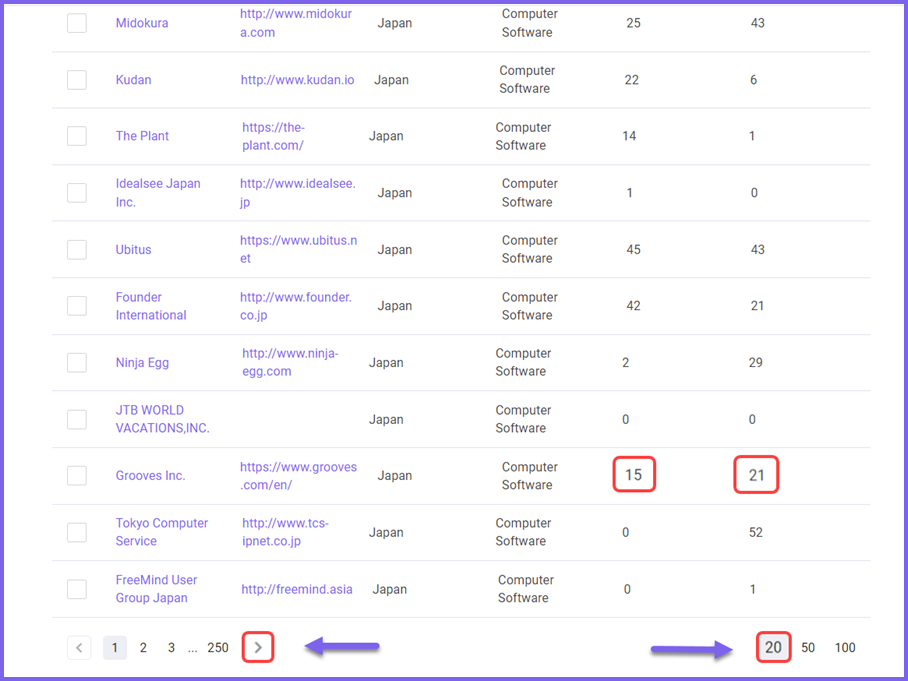908x681 pixels.
Task: Check the box next to The Plant
Action: (77, 136)
